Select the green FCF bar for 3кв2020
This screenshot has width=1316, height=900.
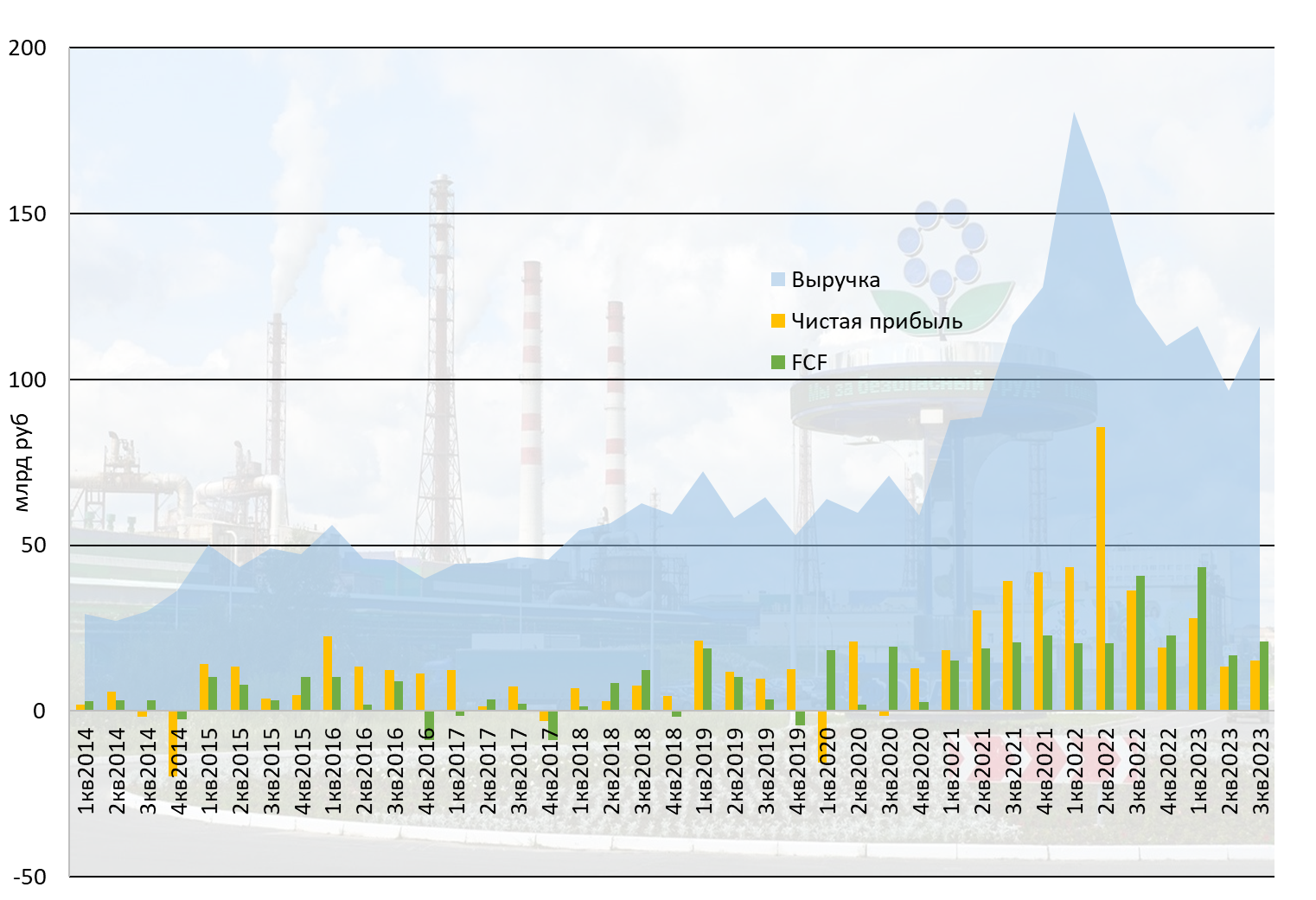point(893,679)
